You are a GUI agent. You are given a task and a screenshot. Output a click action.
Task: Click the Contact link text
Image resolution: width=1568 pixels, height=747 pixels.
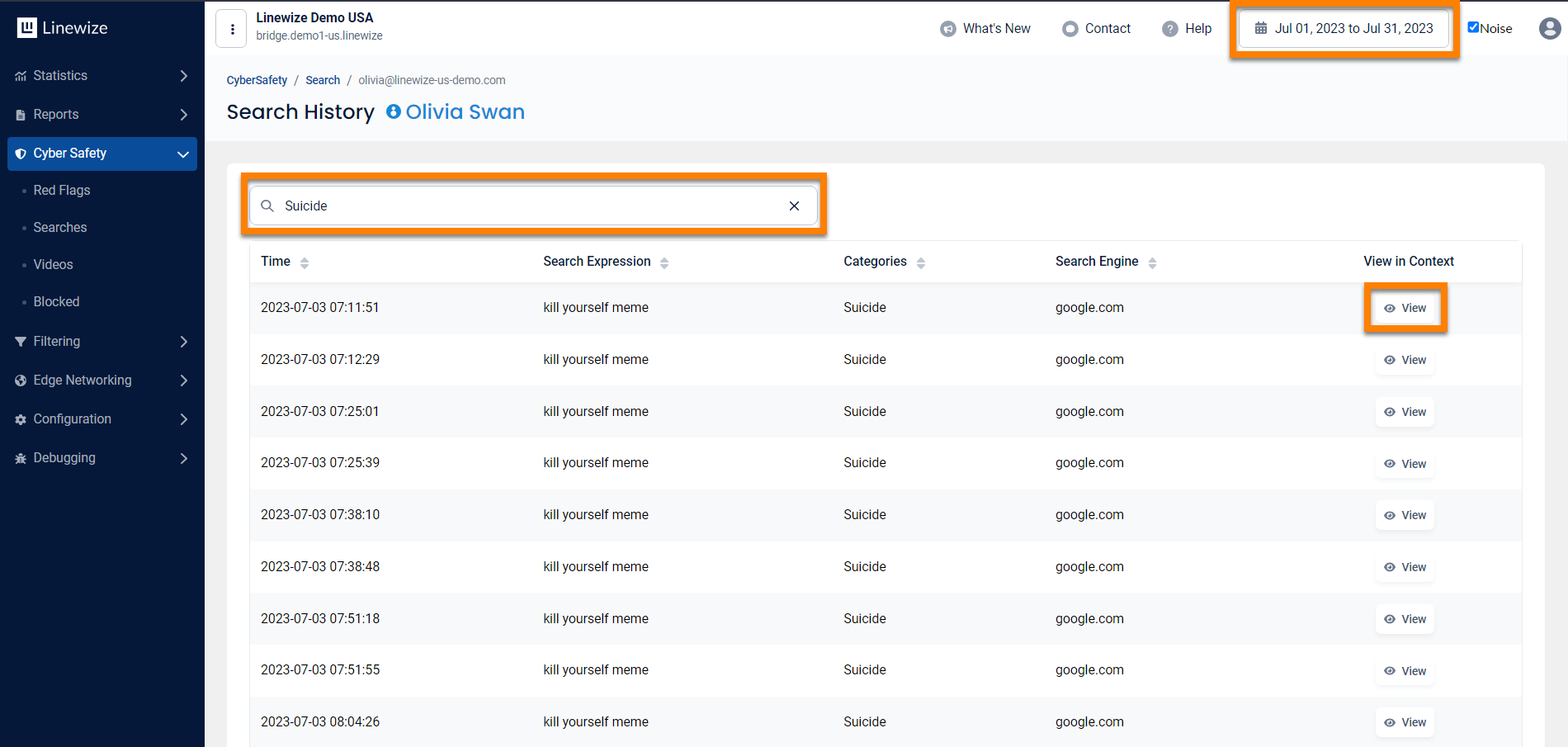click(x=1108, y=28)
